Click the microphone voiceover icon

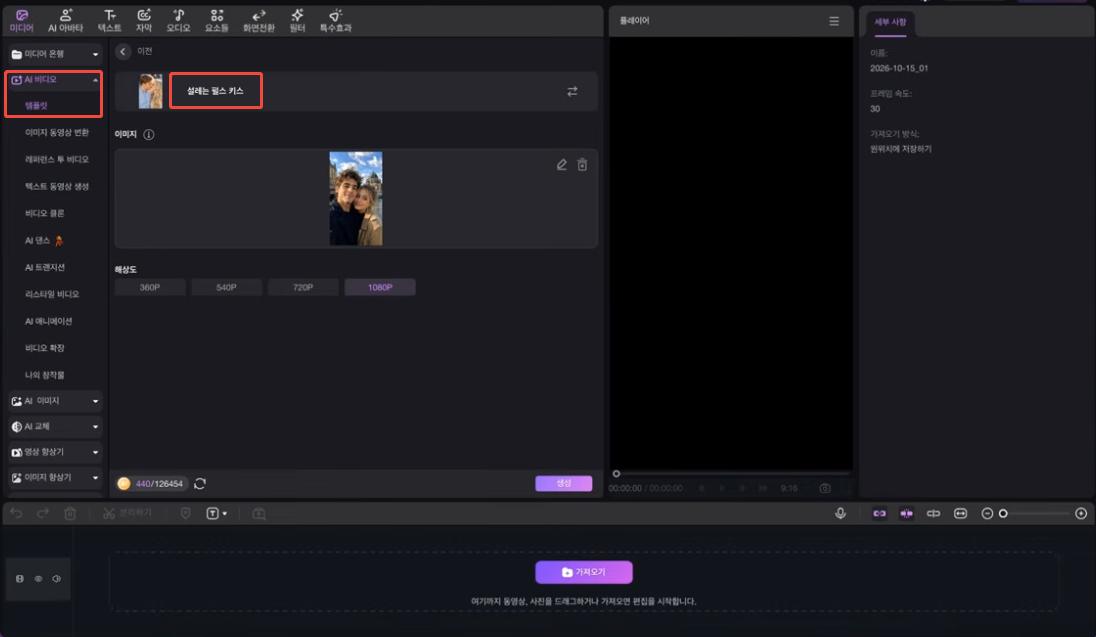click(x=840, y=513)
